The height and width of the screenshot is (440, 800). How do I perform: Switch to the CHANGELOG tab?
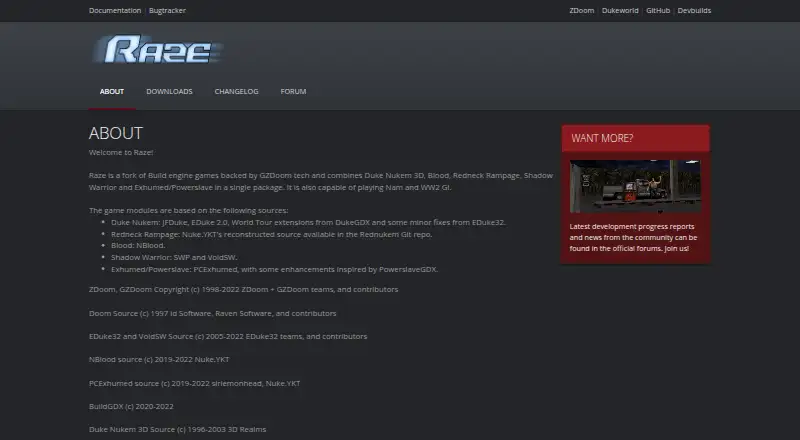[x=236, y=91]
